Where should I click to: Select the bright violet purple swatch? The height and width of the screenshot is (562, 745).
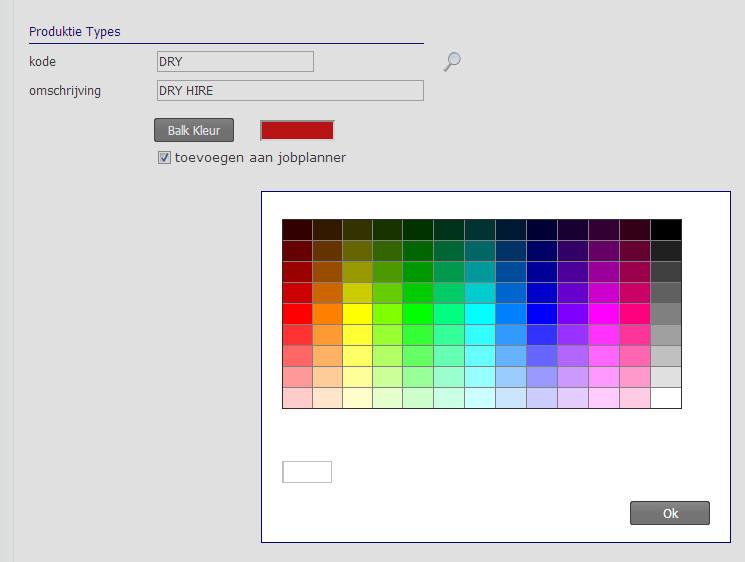[x=573, y=314]
